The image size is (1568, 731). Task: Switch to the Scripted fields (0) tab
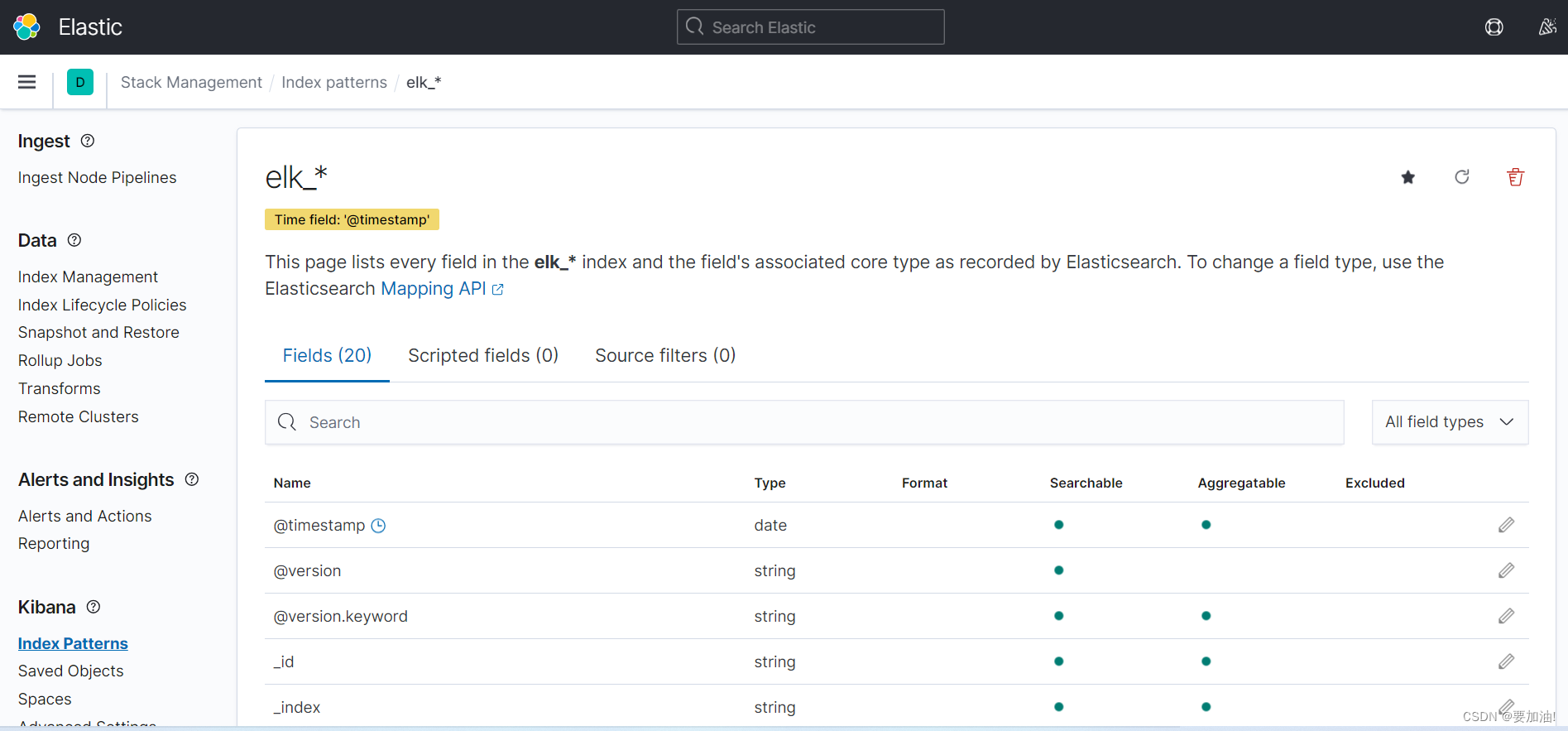[483, 355]
